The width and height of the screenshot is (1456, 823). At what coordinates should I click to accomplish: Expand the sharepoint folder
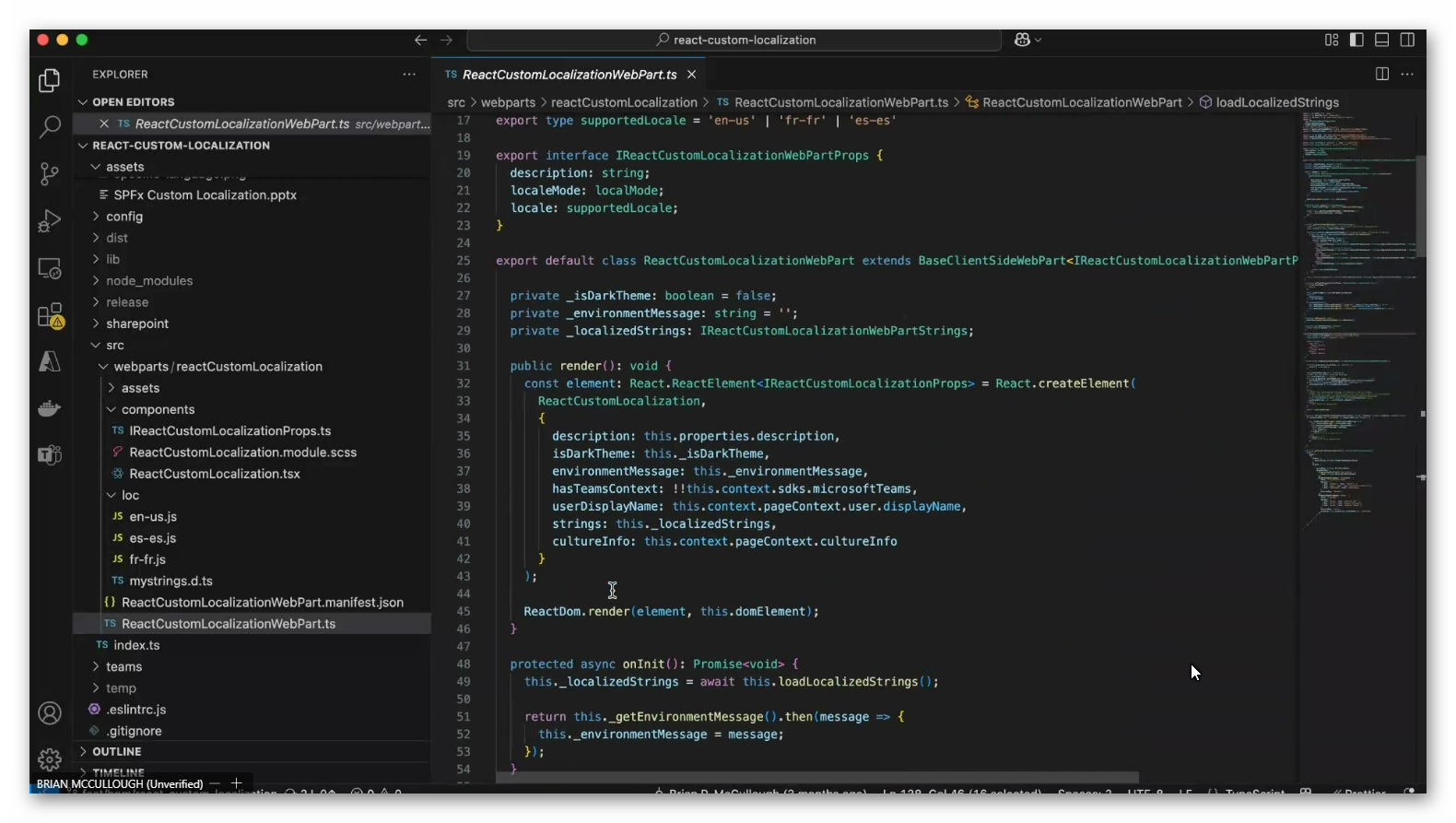252,323
